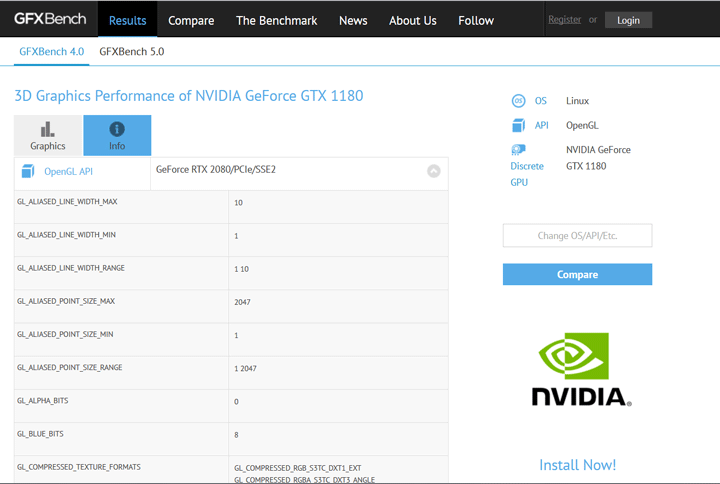Click the OpenGL API label
The height and width of the screenshot is (484, 720).
coord(68,171)
